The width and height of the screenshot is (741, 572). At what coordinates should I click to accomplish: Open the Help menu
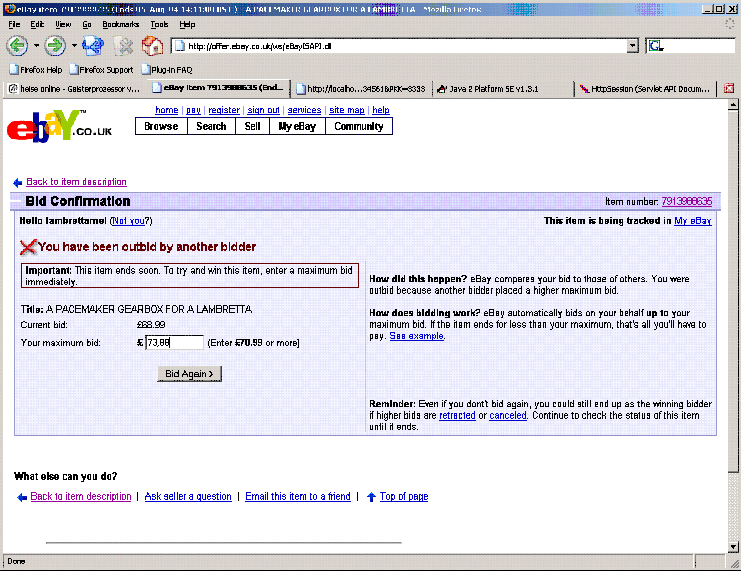point(187,25)
